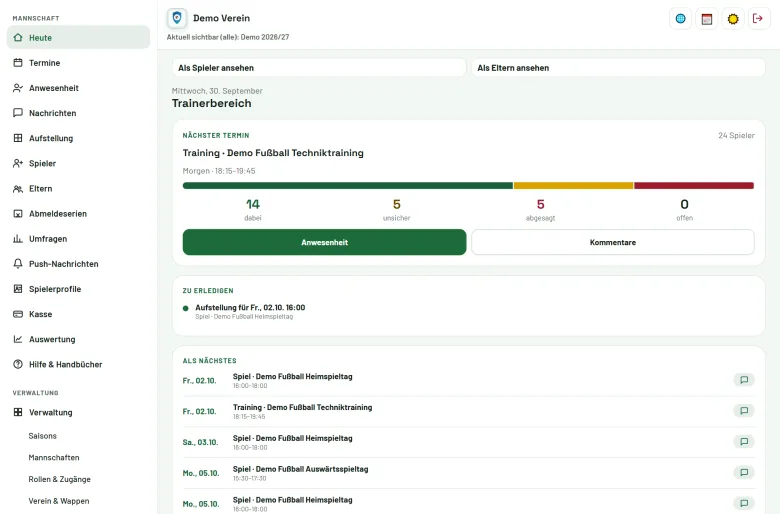Select Verein & Wappen under Verwaltung
The width and height of the screenshot is (780, 514).
[x=59, y=501]
